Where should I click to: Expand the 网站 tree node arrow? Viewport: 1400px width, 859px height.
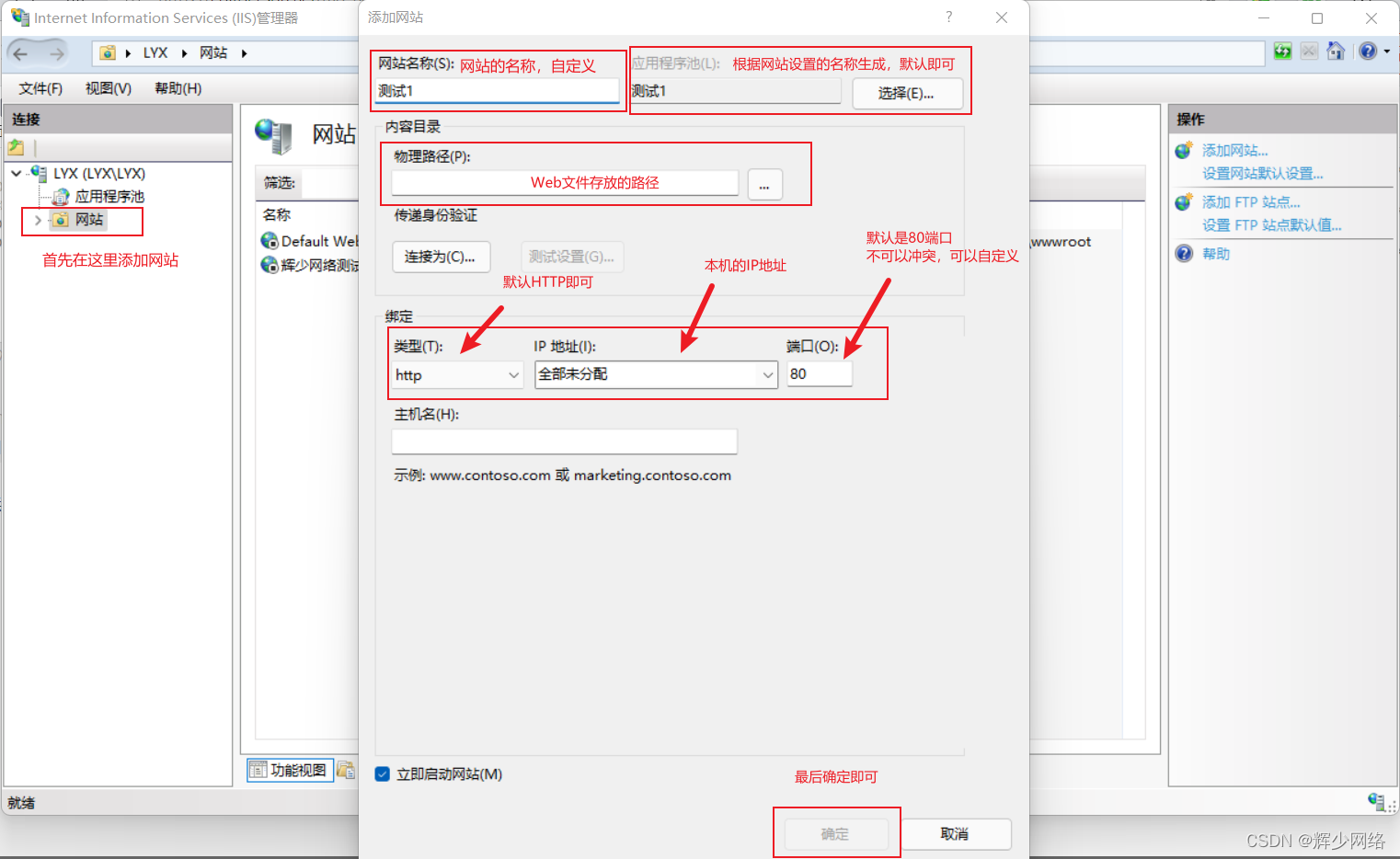pos(38,220)
